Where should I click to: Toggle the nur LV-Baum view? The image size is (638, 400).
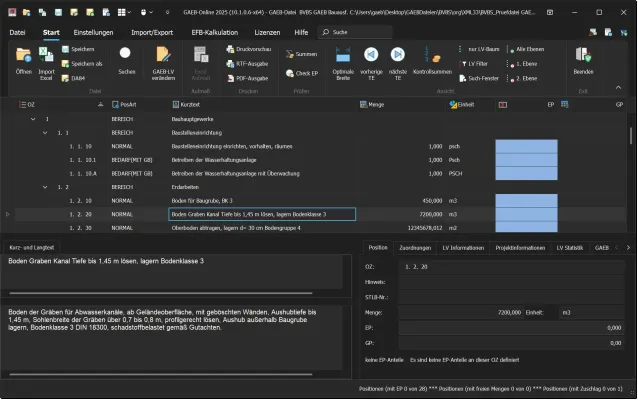[481, 48]
